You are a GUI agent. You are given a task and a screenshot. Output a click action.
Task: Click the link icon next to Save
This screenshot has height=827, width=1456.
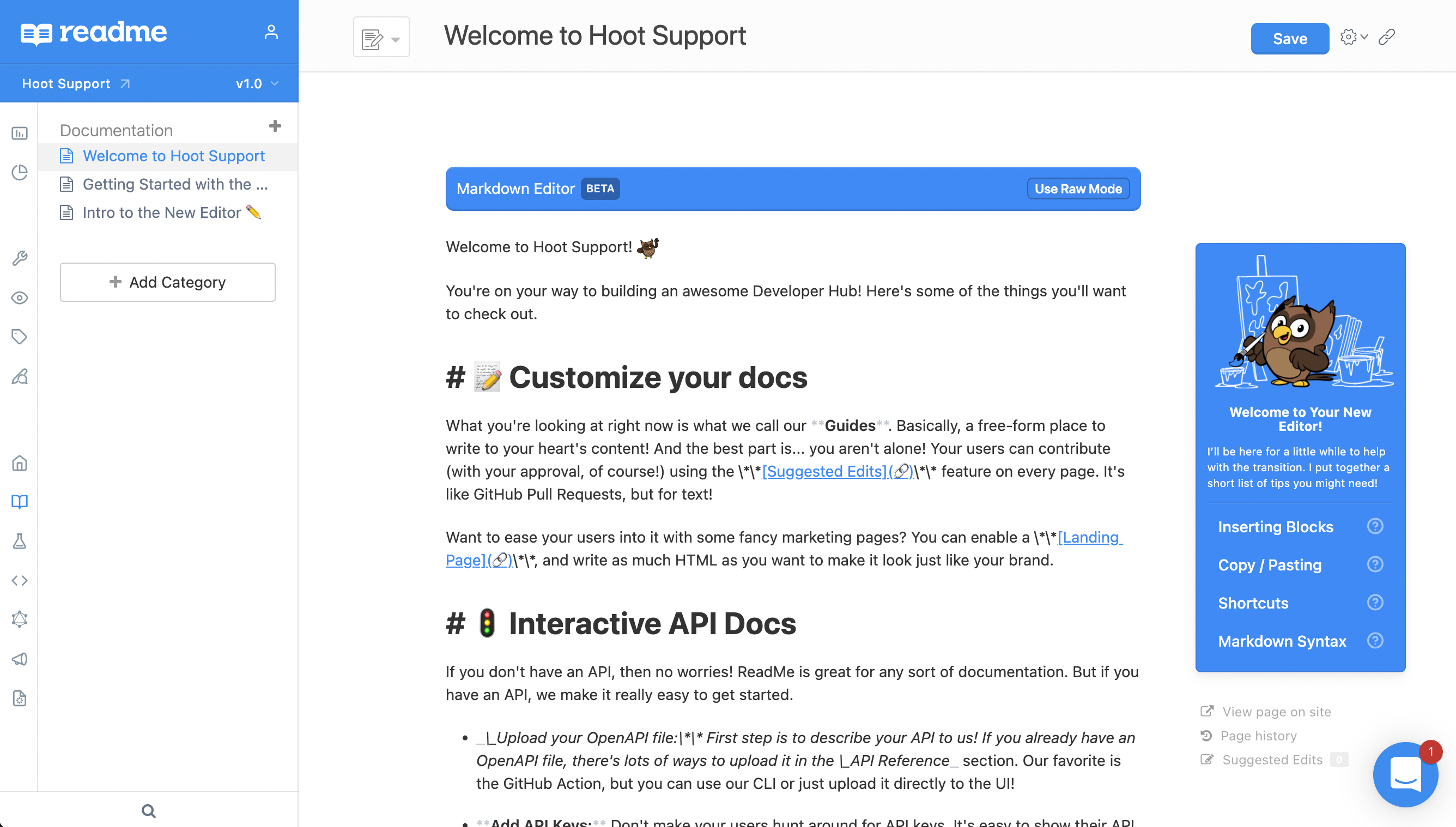click(1387, 38)
